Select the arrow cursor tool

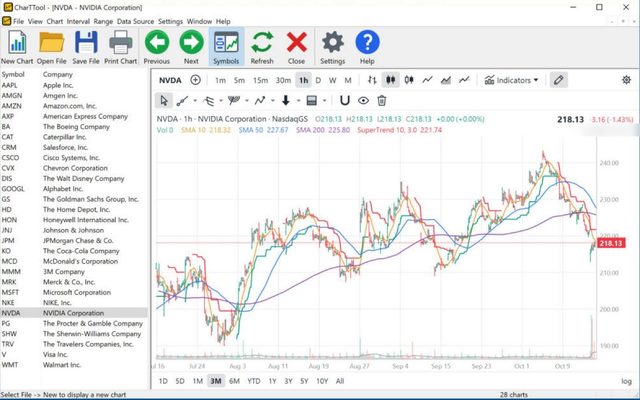click(x=164, y=100)
